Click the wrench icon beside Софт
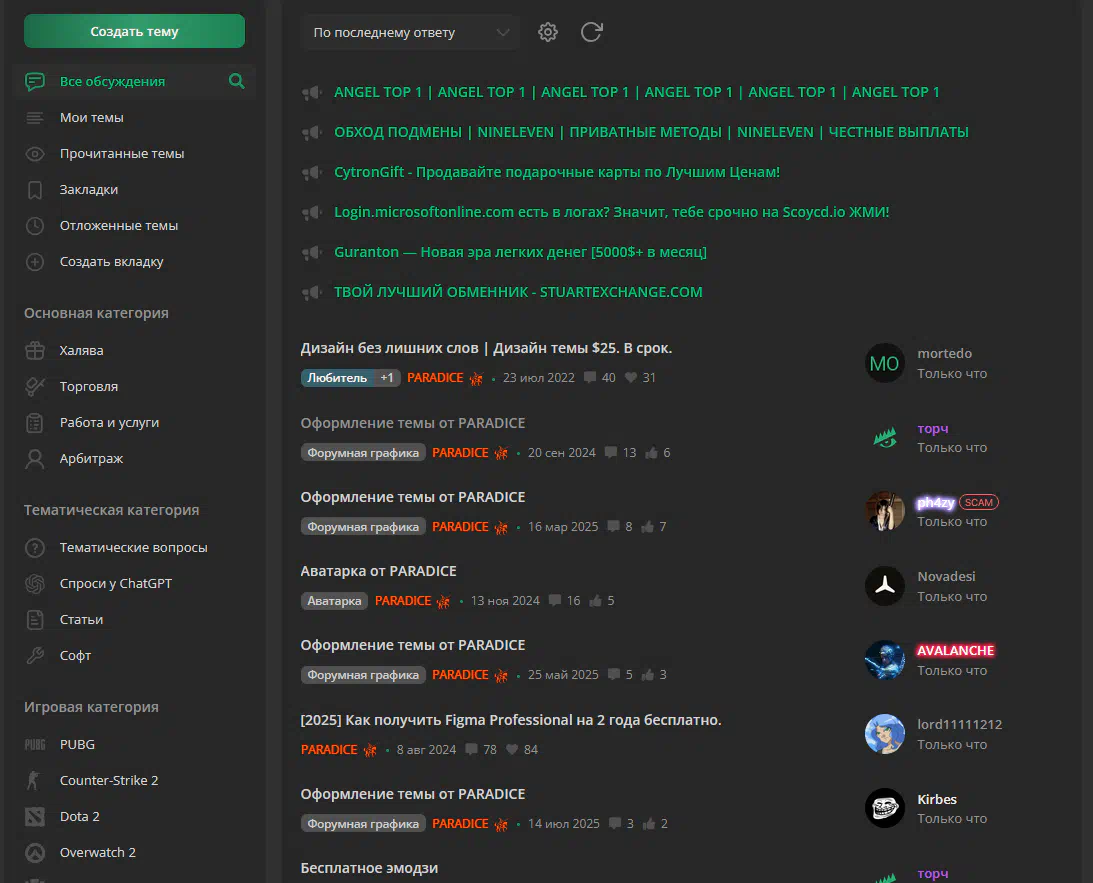Viewport: 1093px width, 883px height. (x=35, y=656)
